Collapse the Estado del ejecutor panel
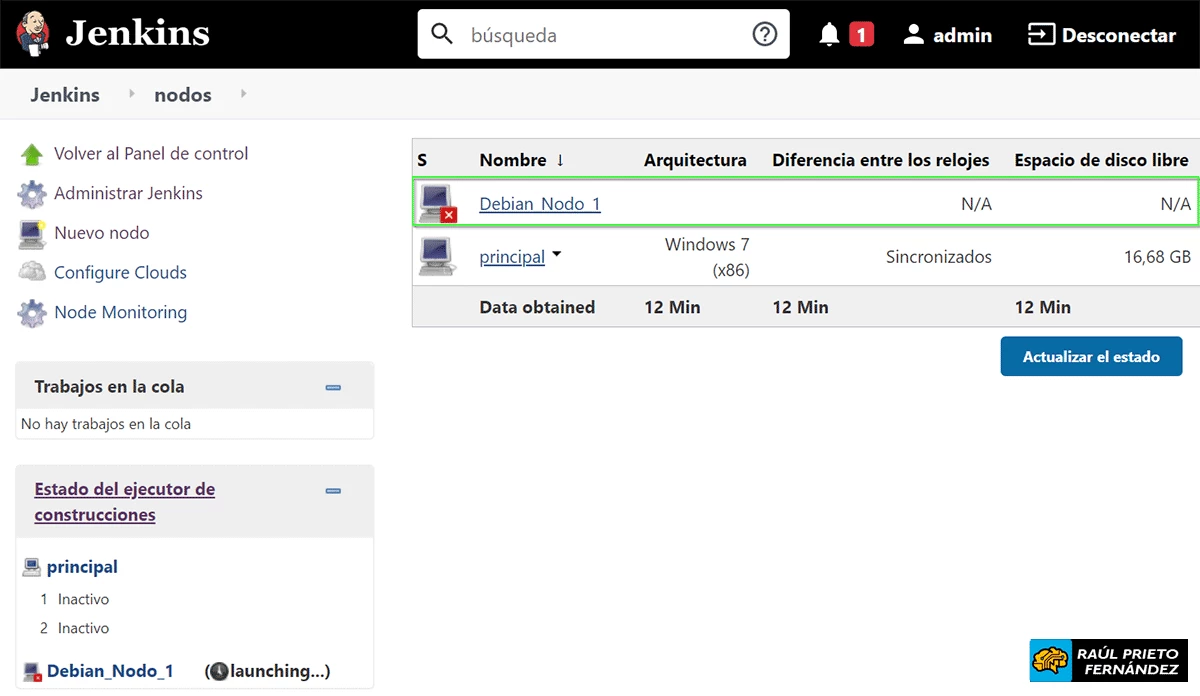Viewport: 1200px width, 696px height. (x=334, y=491)
